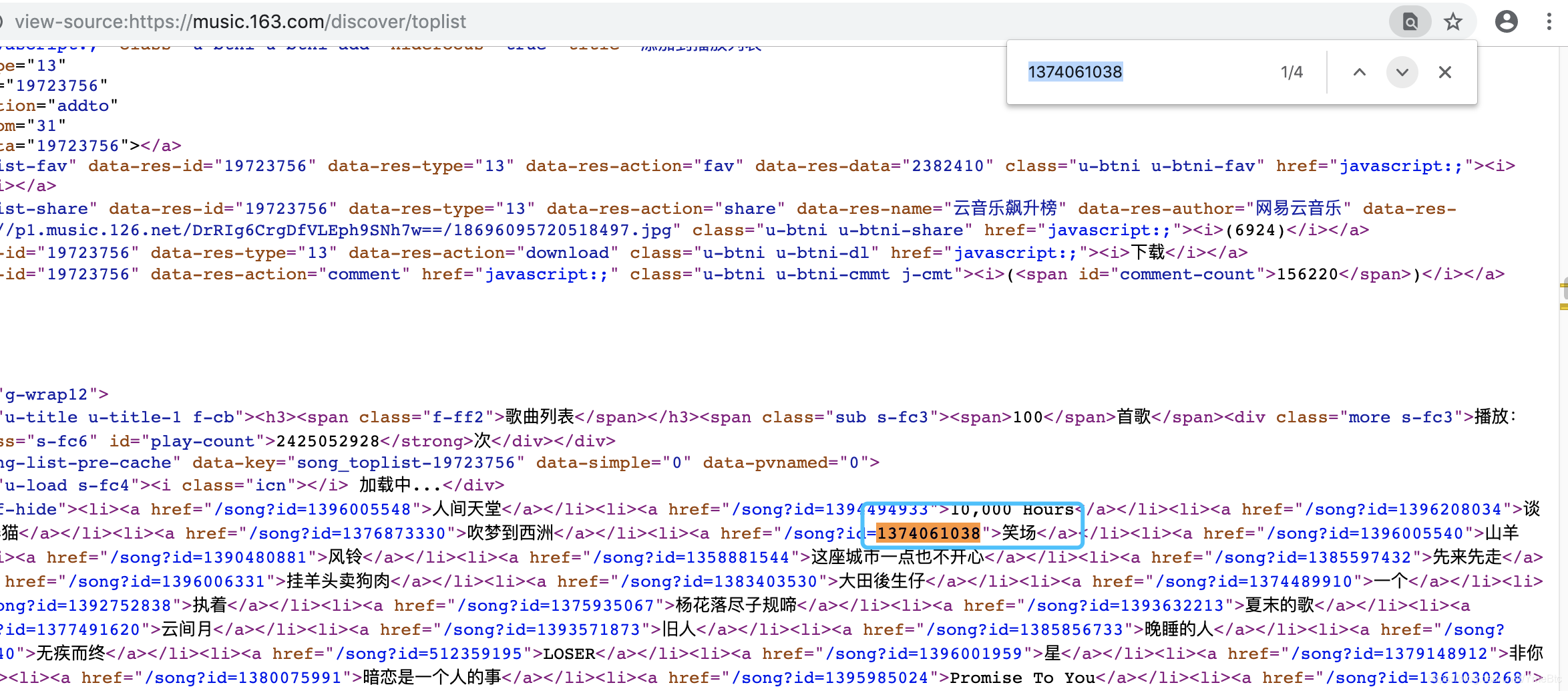
Task: Open link /song?id=512359195
Action: (429, 654)
